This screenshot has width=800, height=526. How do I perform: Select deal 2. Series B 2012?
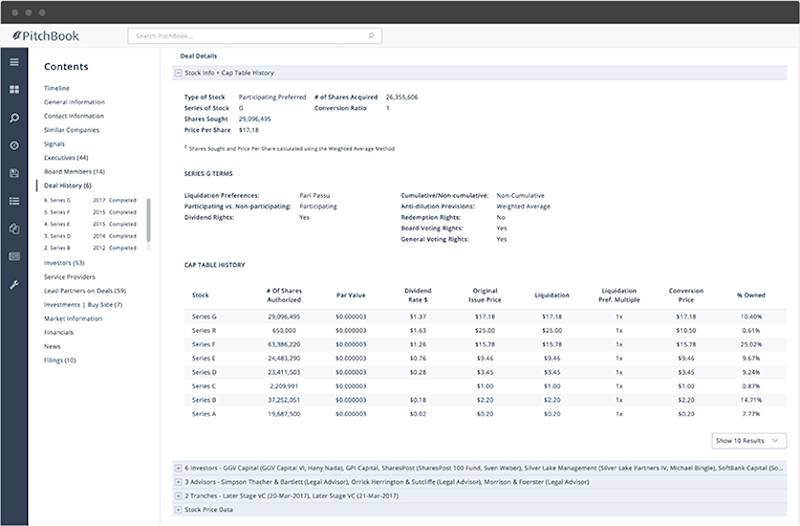(90, 248)
